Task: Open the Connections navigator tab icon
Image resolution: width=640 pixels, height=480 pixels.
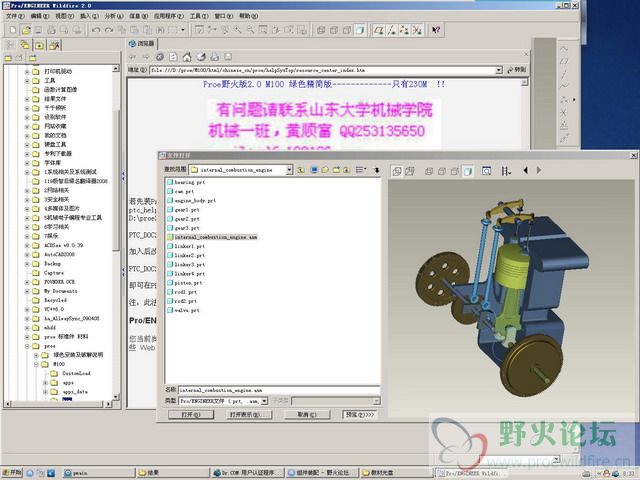Action: 54,45
